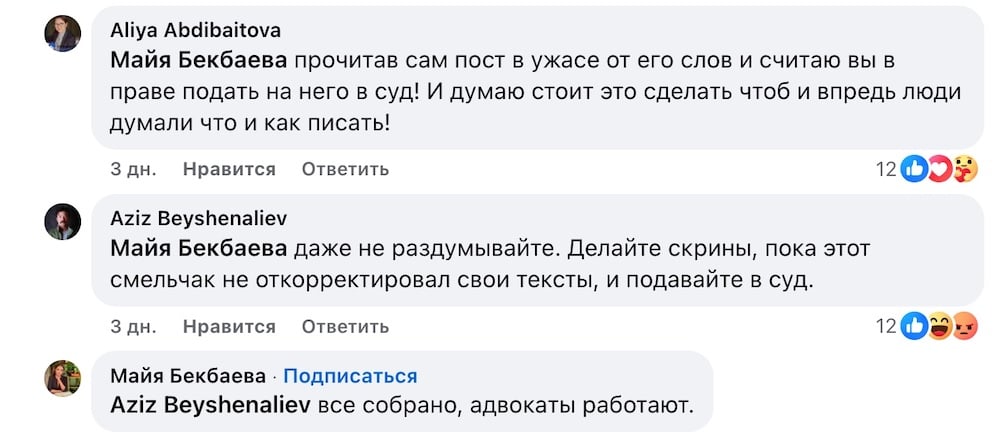The width and height of the screenshot is (1000, 437).
Task: Open Майя Бекбаева mention in Aziz's comment
Action: [x=199, y=249]
